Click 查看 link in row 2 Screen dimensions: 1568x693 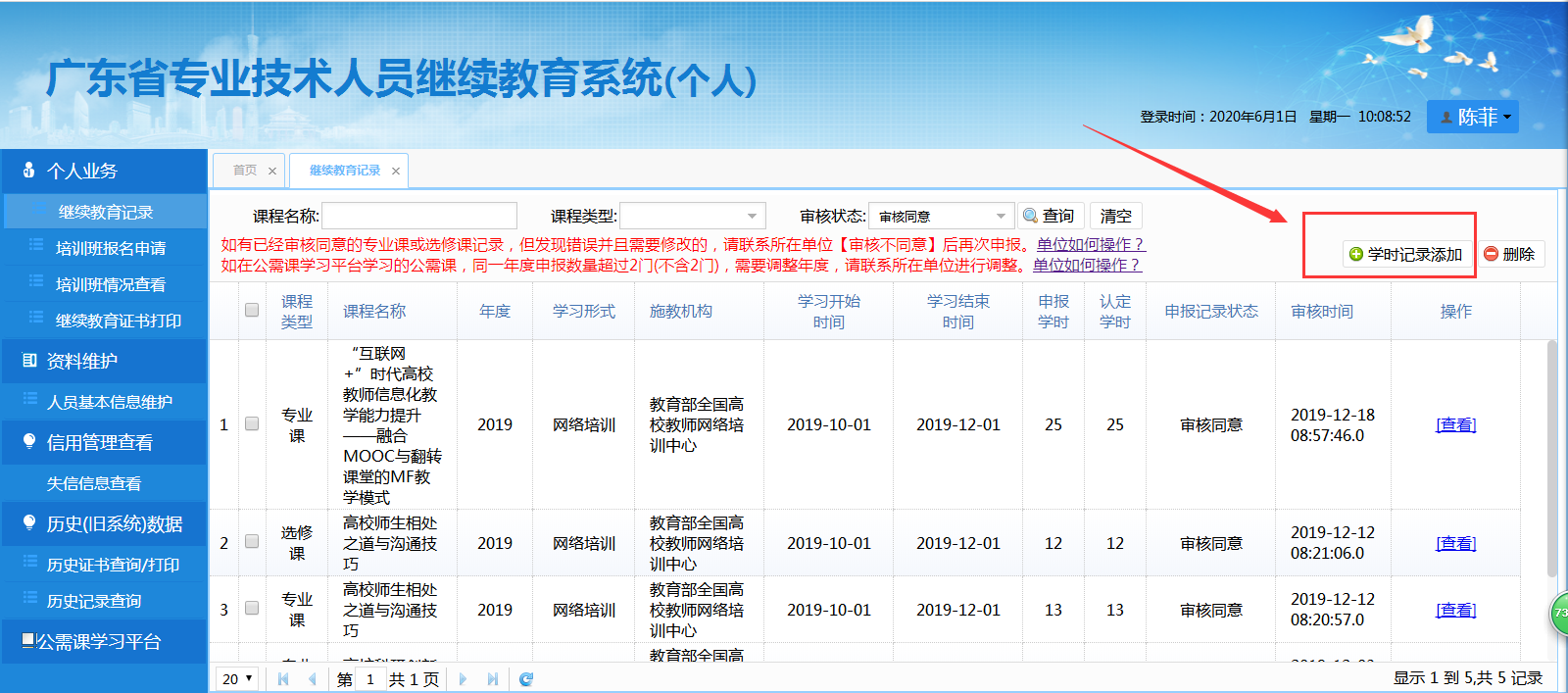click(x=1455, y=543)
